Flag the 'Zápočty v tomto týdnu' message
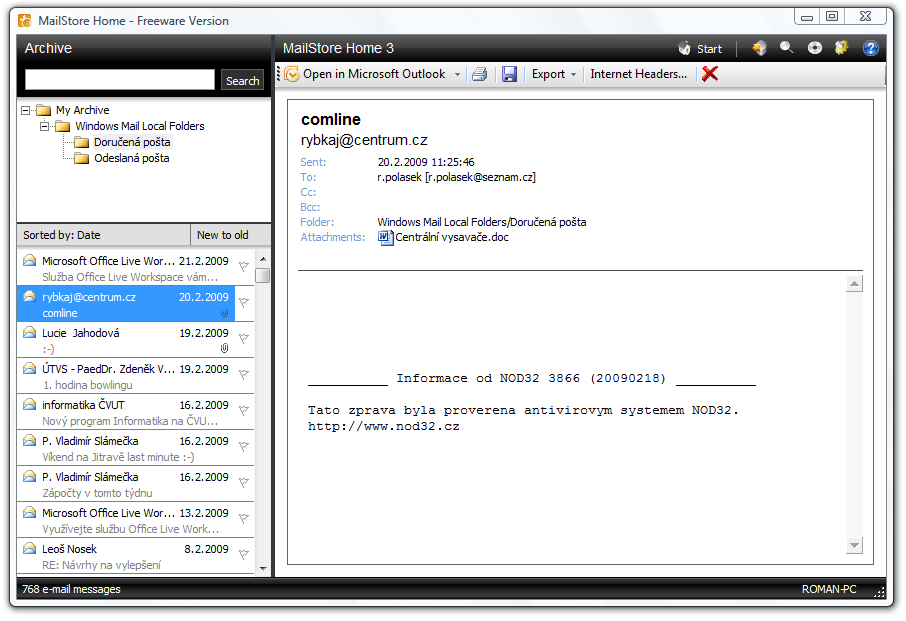The height and width of the screenshot is (621, 906). [244, 482]
